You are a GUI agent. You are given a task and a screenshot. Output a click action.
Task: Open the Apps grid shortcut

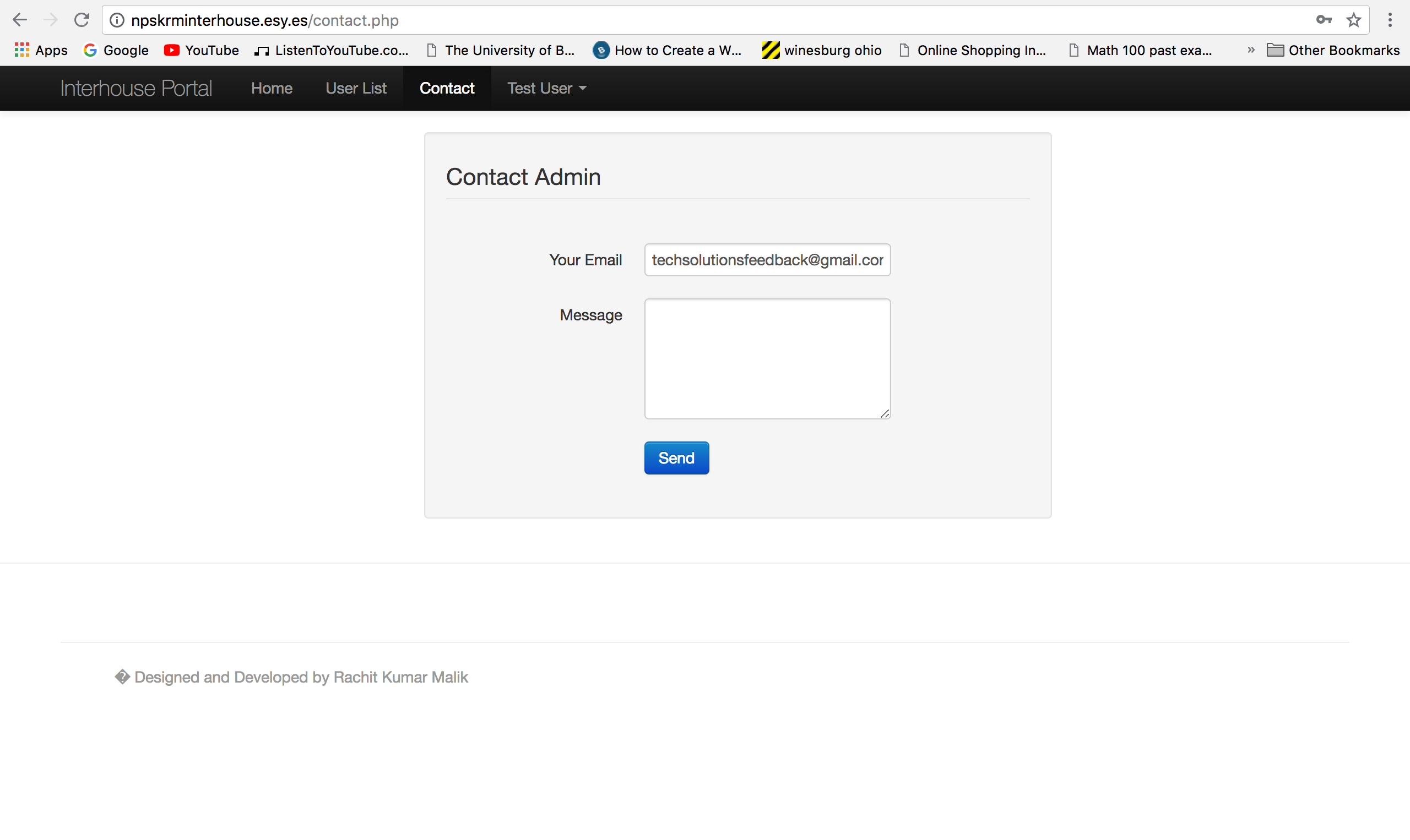point(41,51)
